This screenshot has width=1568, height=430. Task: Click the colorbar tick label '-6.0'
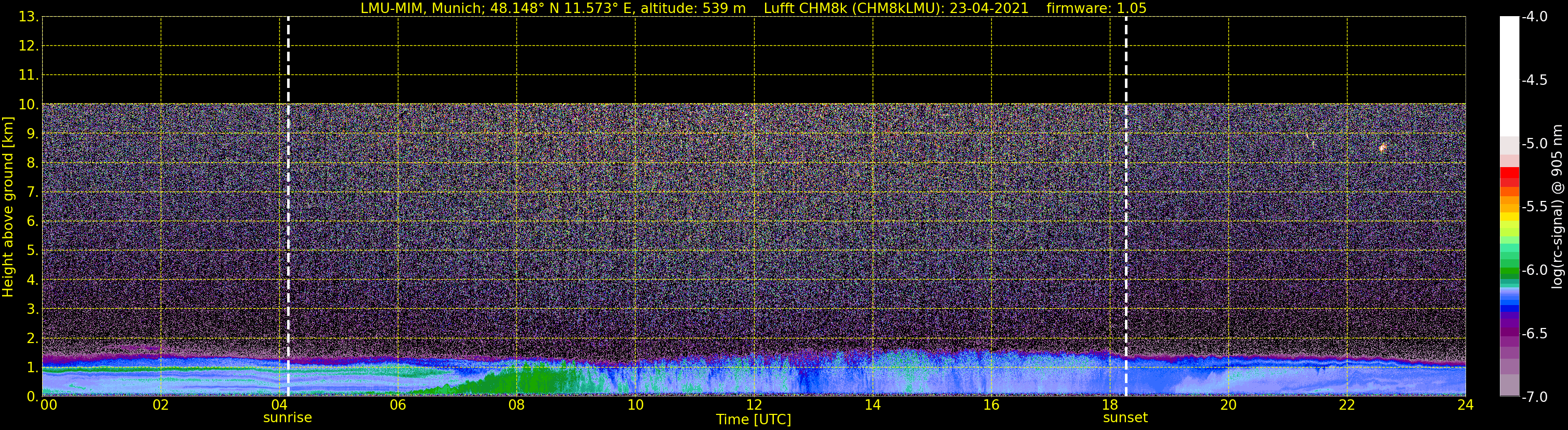[1534, 270]
